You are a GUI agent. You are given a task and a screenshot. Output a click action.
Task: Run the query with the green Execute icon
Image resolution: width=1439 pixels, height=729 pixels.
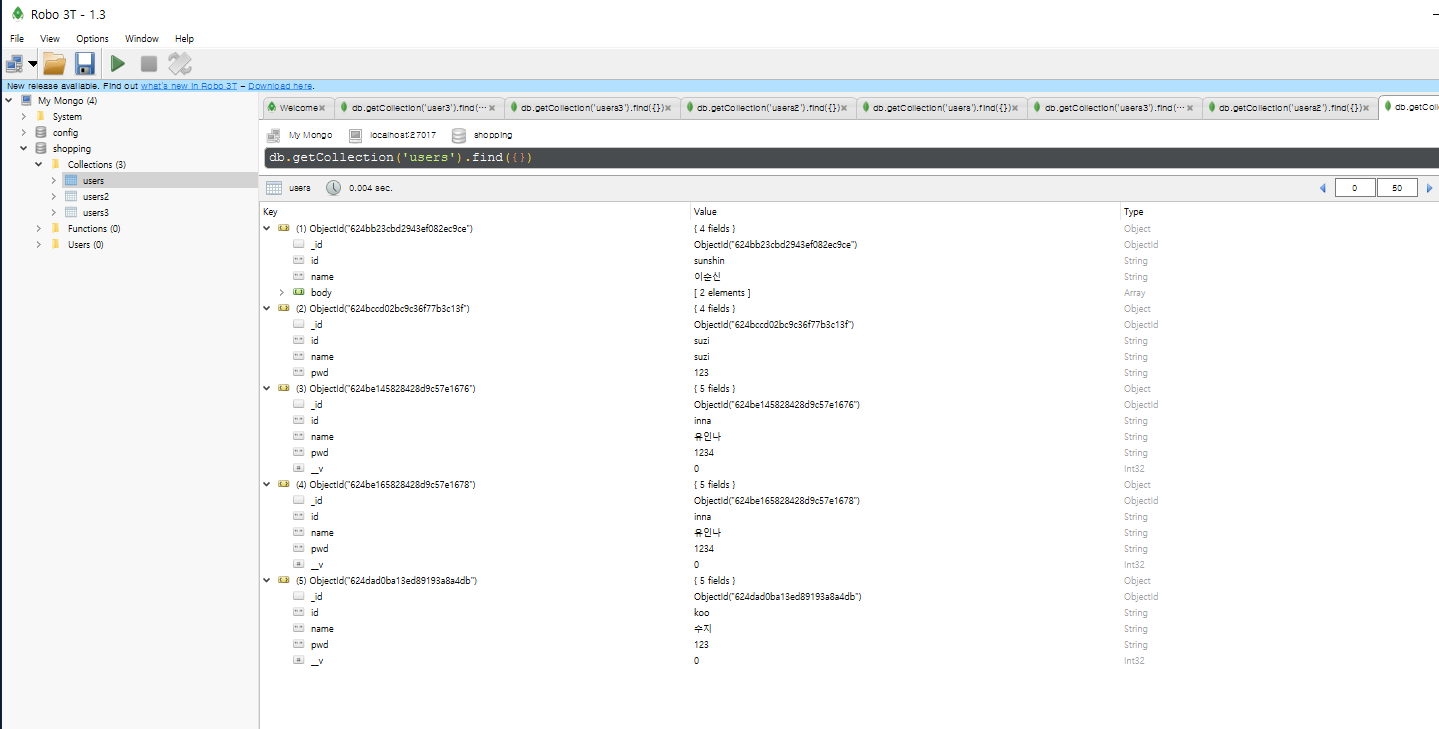(118, 64)
